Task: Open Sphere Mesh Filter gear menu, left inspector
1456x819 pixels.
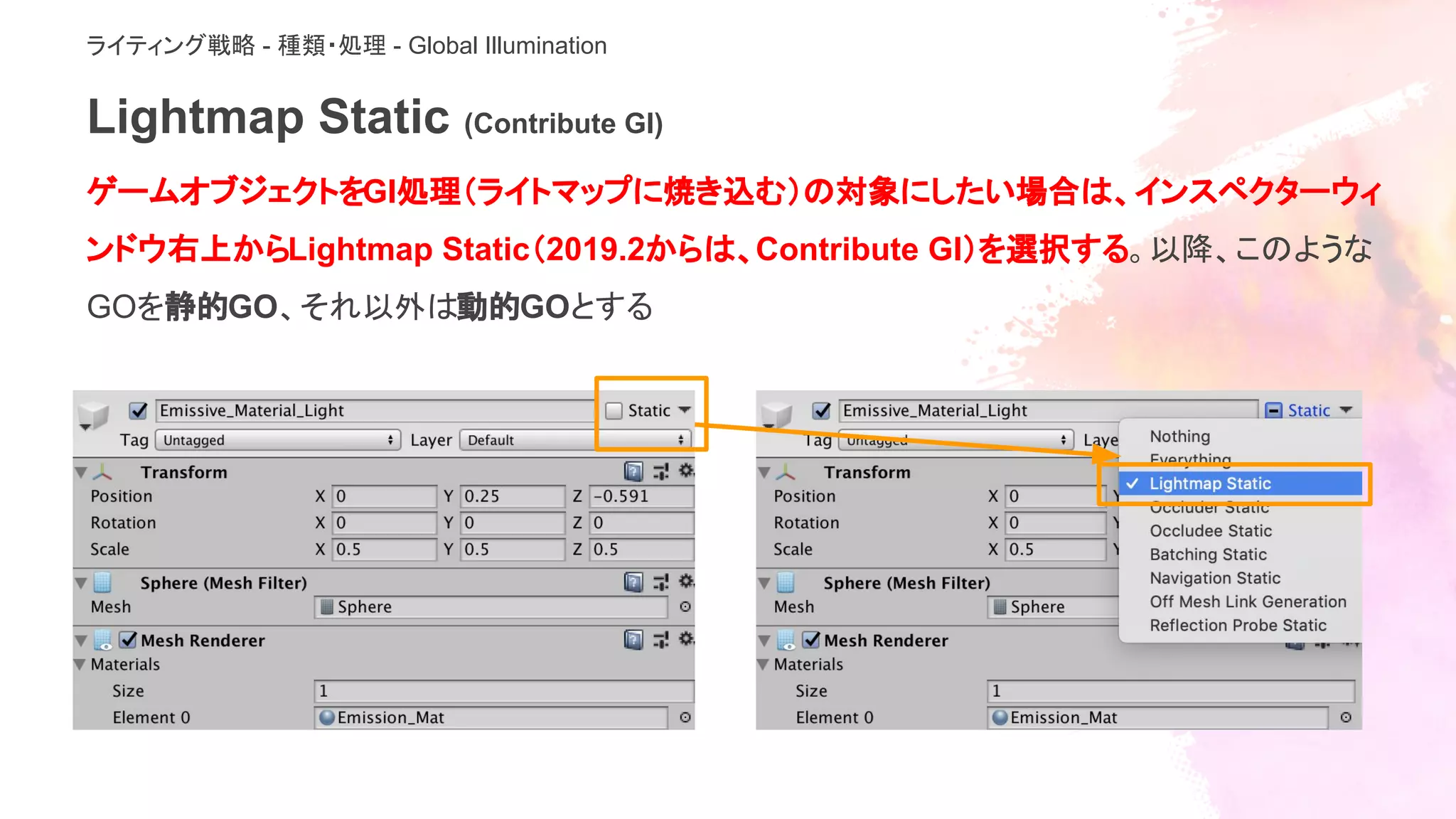Action: [x=685, y=581]
